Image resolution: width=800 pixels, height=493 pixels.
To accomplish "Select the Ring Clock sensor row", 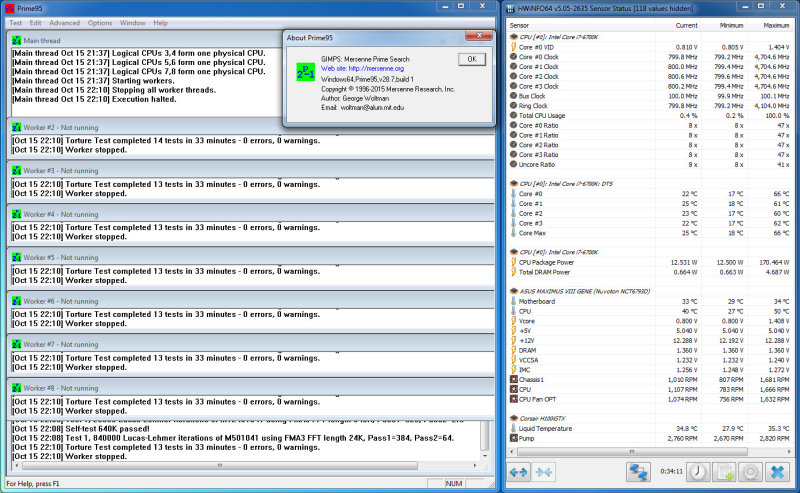I will pos(651,106).
